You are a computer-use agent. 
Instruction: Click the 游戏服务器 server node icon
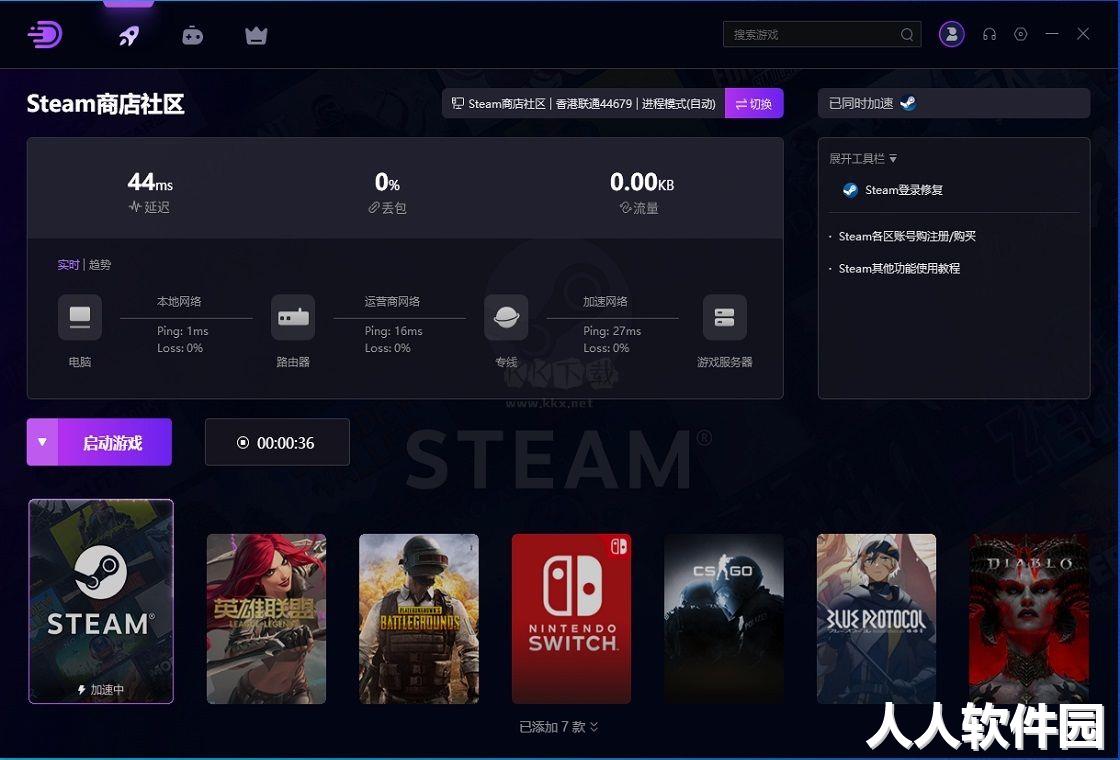[x=724, y=317]
